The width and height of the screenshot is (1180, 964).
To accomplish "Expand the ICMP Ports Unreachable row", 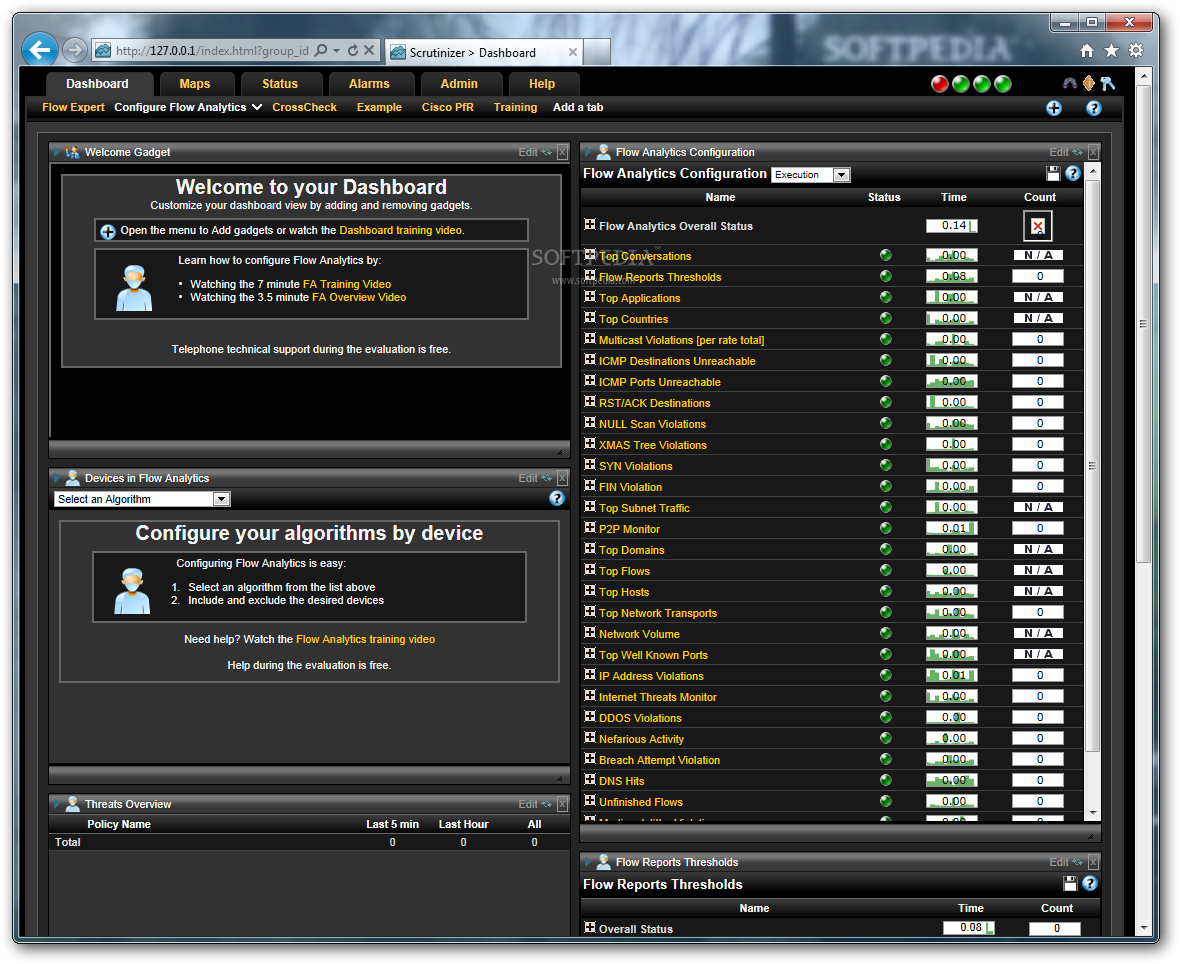I will tap(590, 381).
